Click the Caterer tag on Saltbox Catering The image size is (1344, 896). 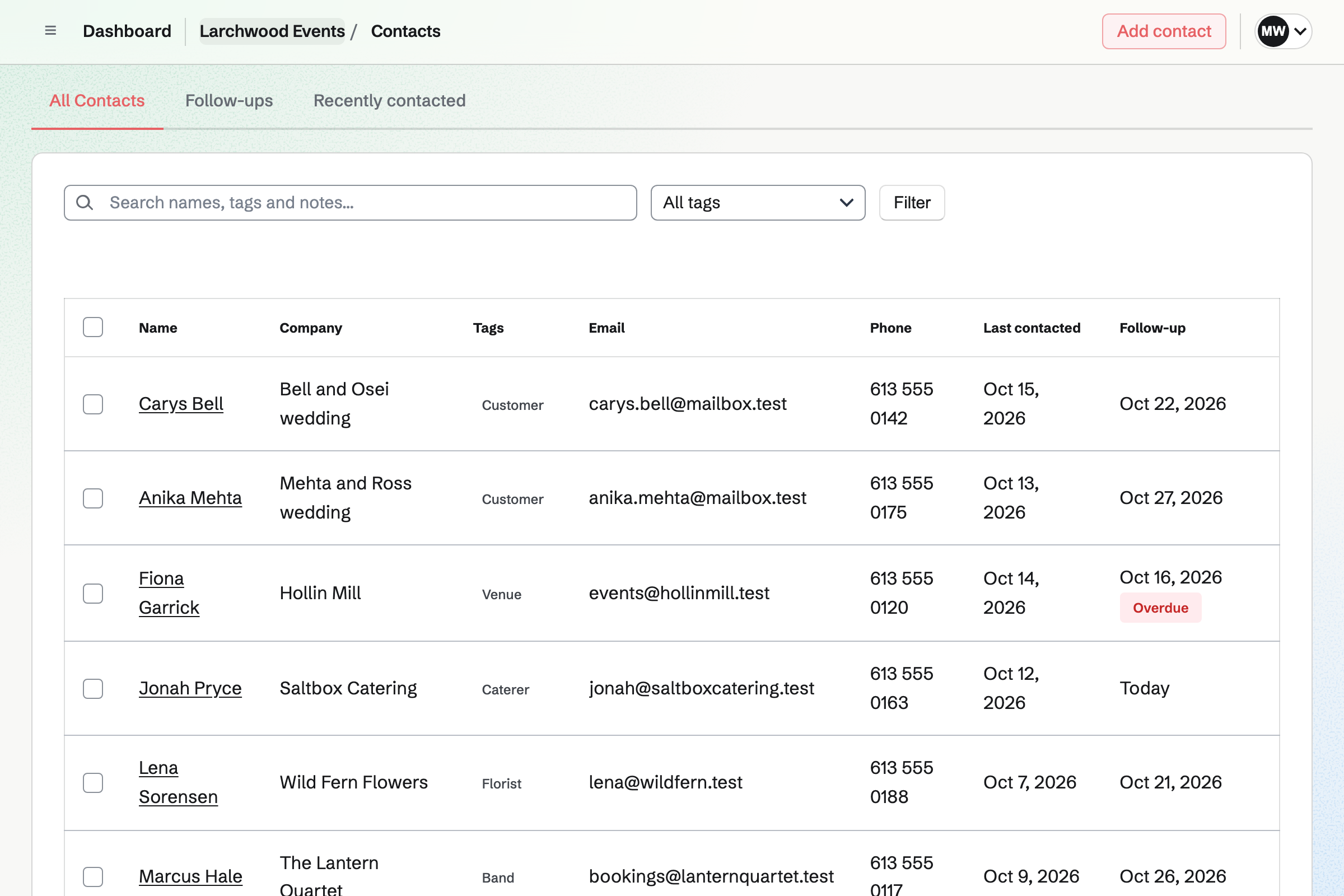506,690
